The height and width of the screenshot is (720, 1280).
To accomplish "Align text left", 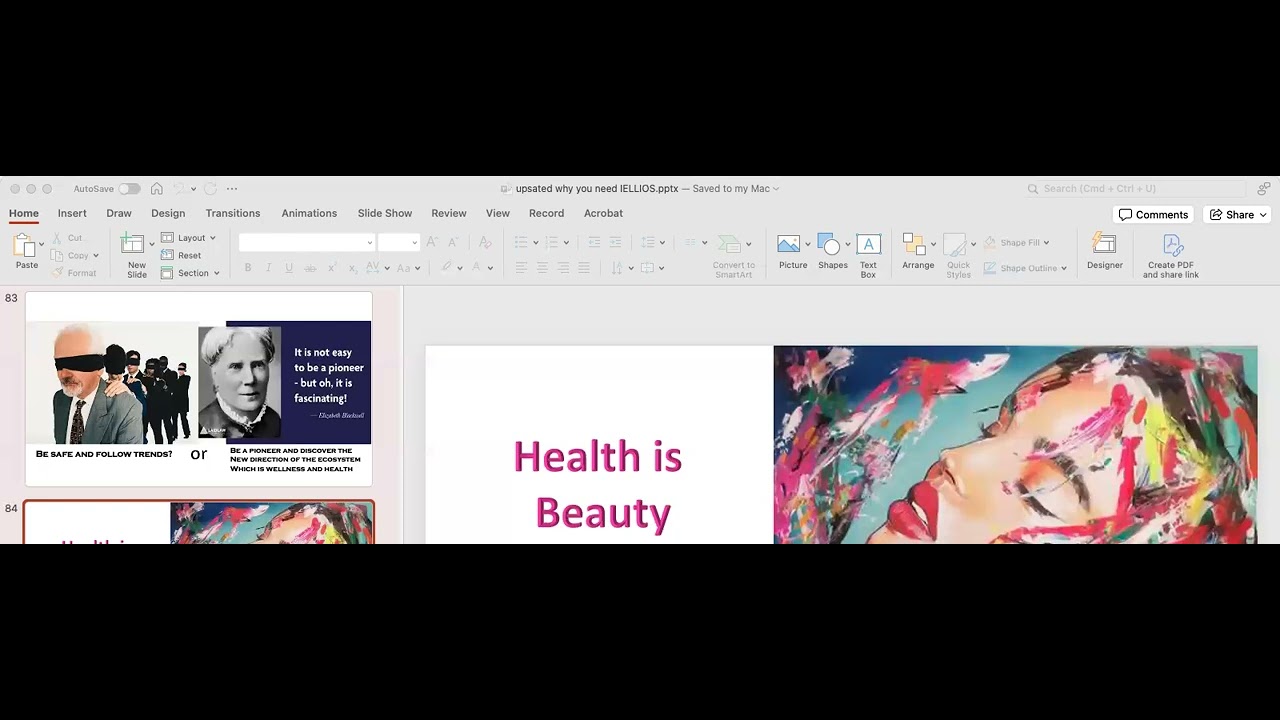I will click(521, 268).
